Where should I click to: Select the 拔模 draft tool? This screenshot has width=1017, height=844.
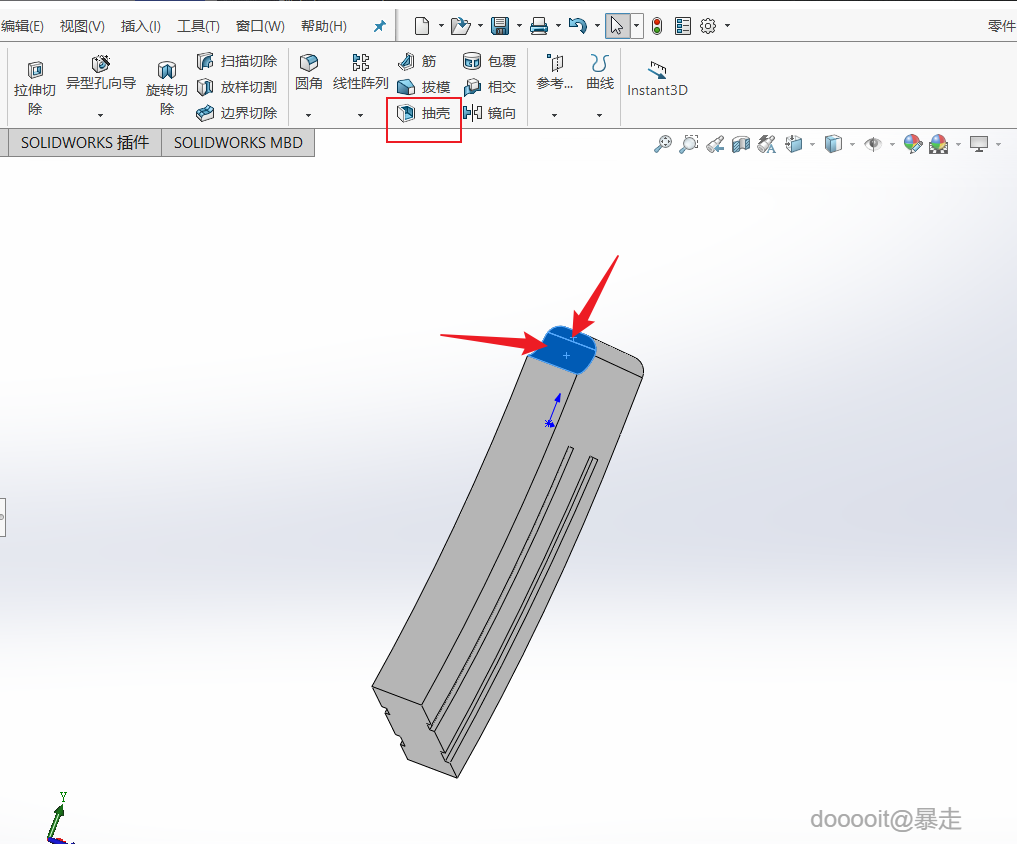coord(424,87)
